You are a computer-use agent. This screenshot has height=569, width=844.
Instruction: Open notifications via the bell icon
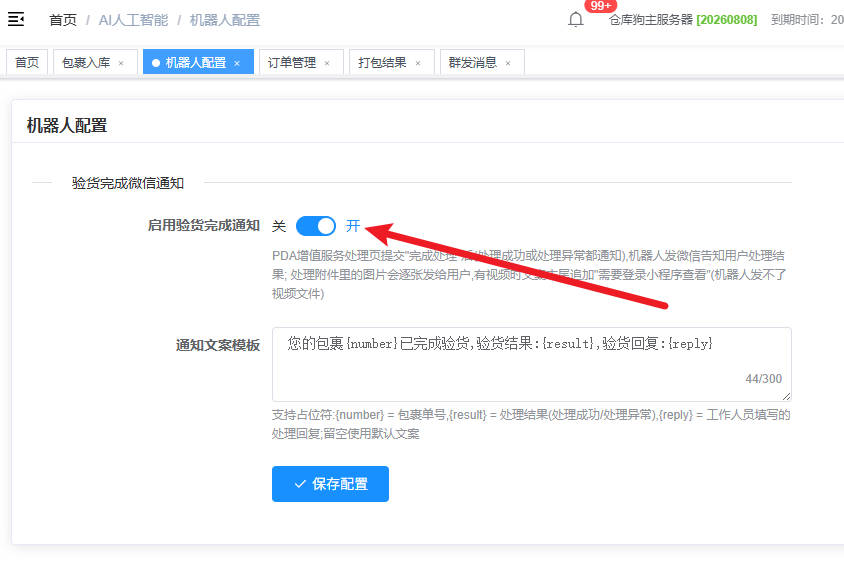click(x=575, y=20)
